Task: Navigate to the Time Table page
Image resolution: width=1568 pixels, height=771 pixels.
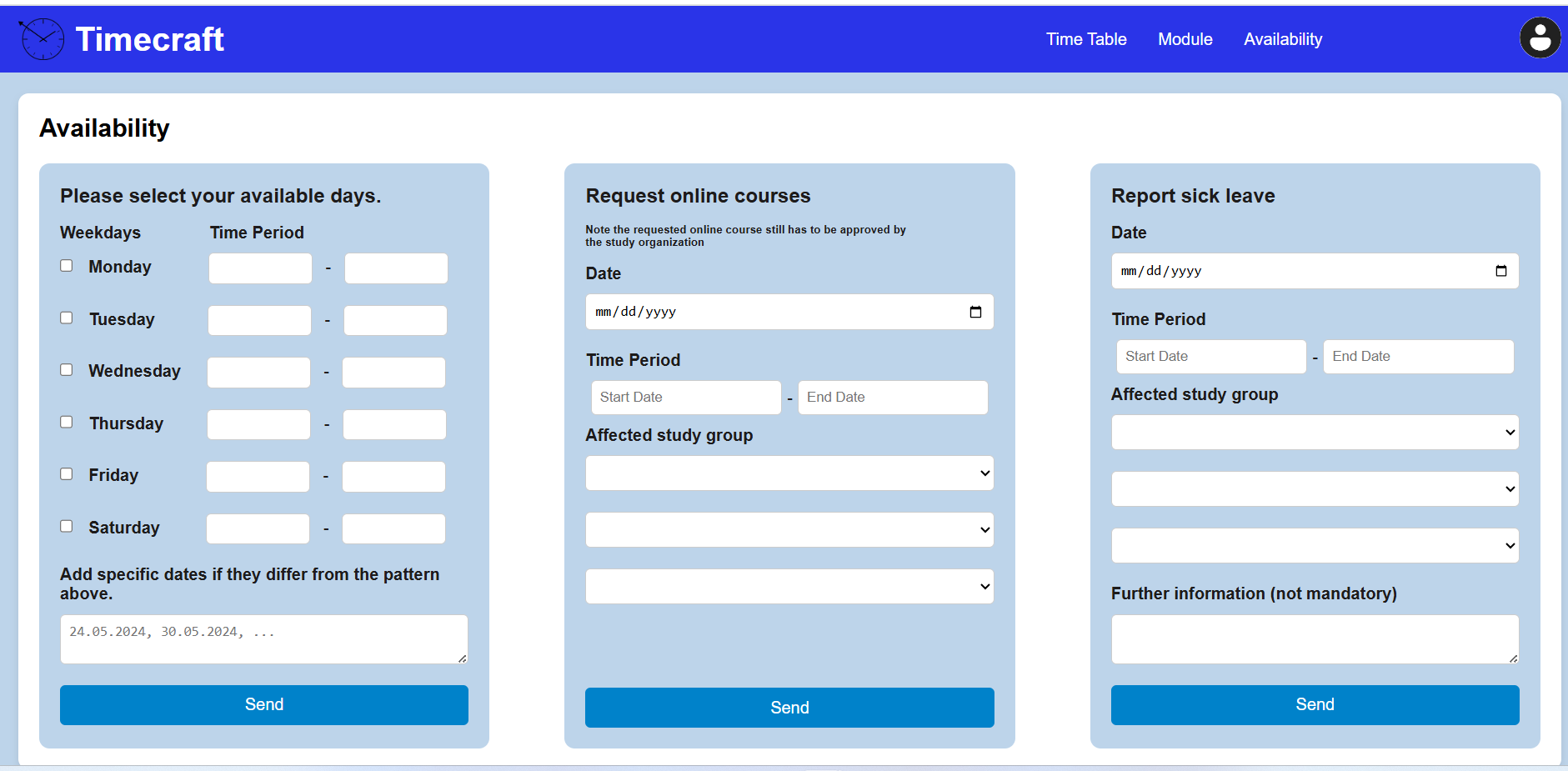Action: pyautogui.click(x=1085, y=39)
